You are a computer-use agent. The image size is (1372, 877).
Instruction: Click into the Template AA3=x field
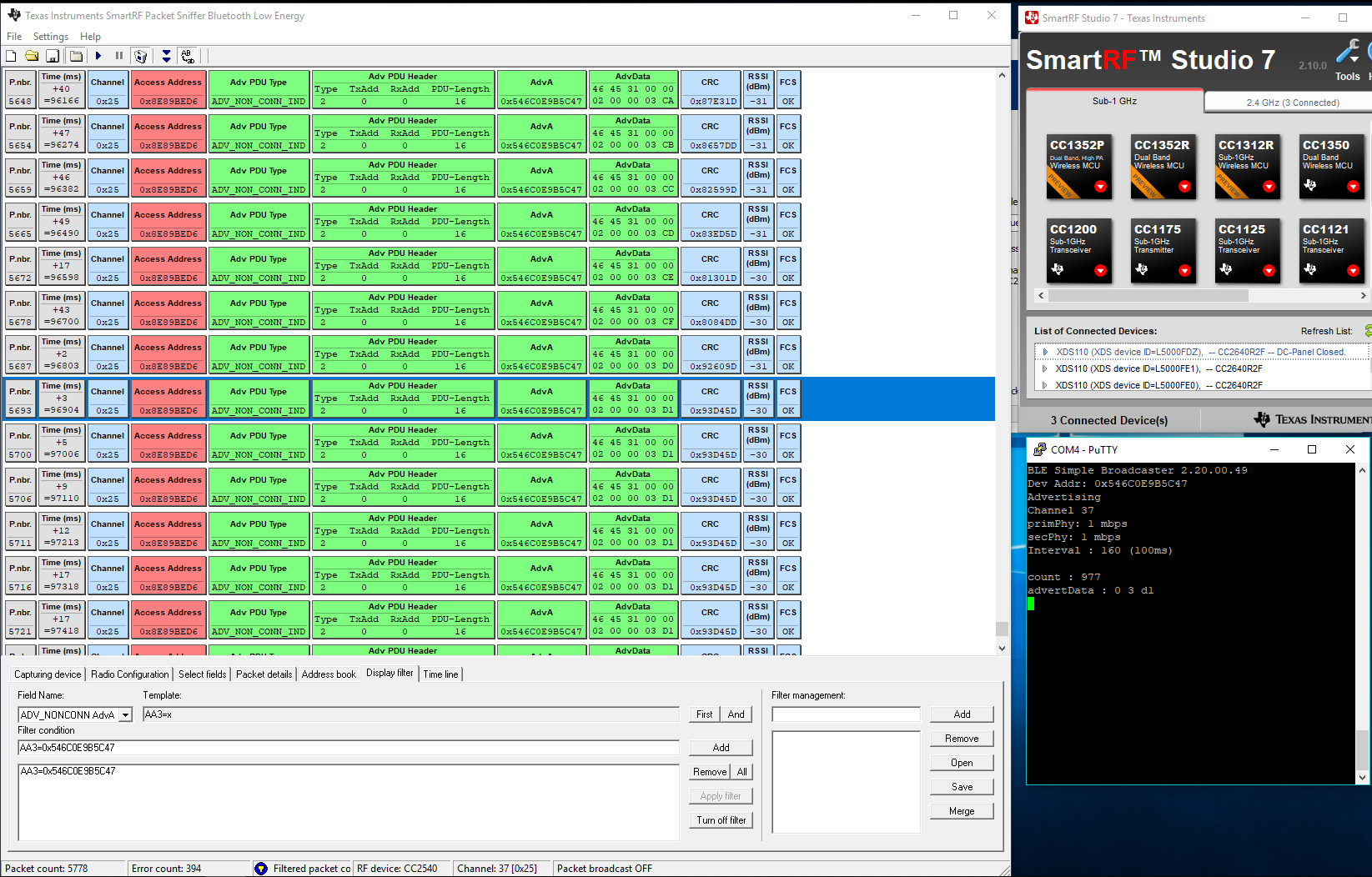(x=410, y=714)
